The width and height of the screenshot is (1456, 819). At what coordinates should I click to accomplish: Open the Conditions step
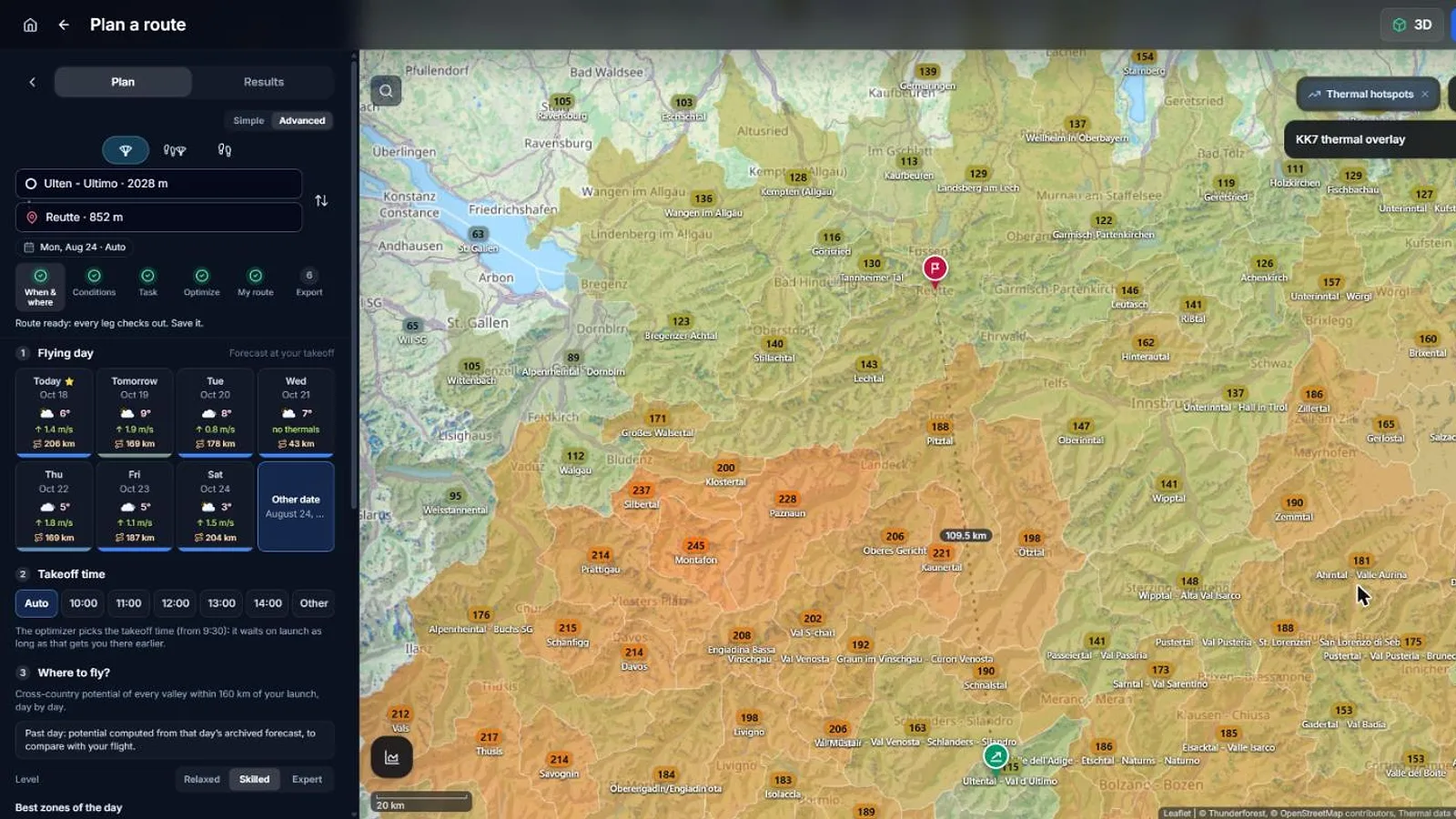94,283
